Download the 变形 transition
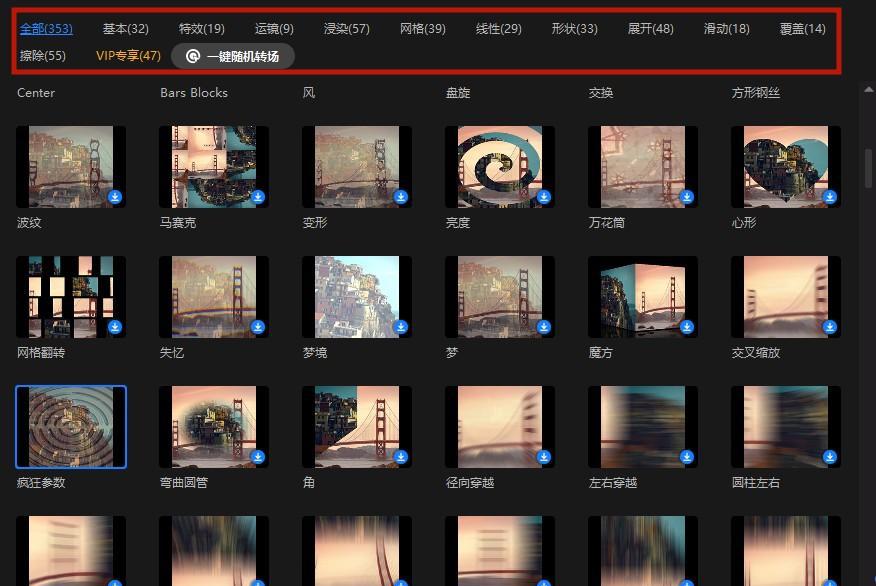 point(401,197)
